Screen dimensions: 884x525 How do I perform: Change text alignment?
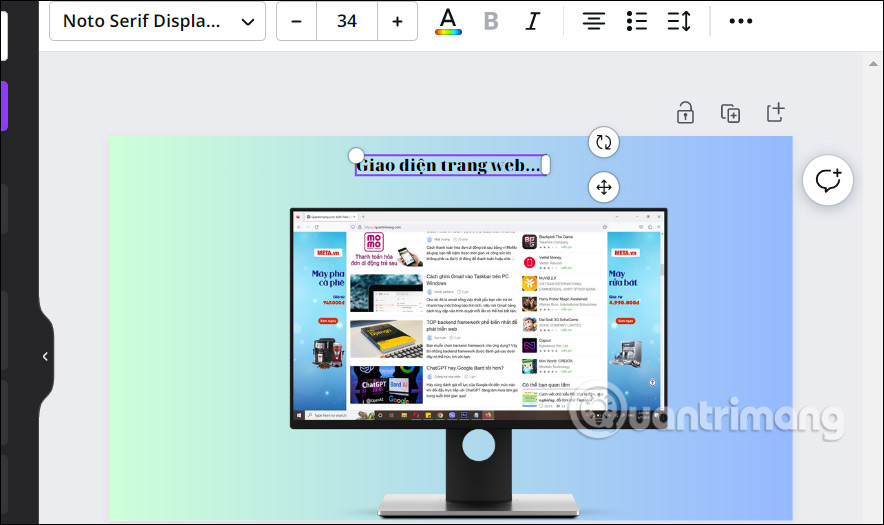point(594,21)
